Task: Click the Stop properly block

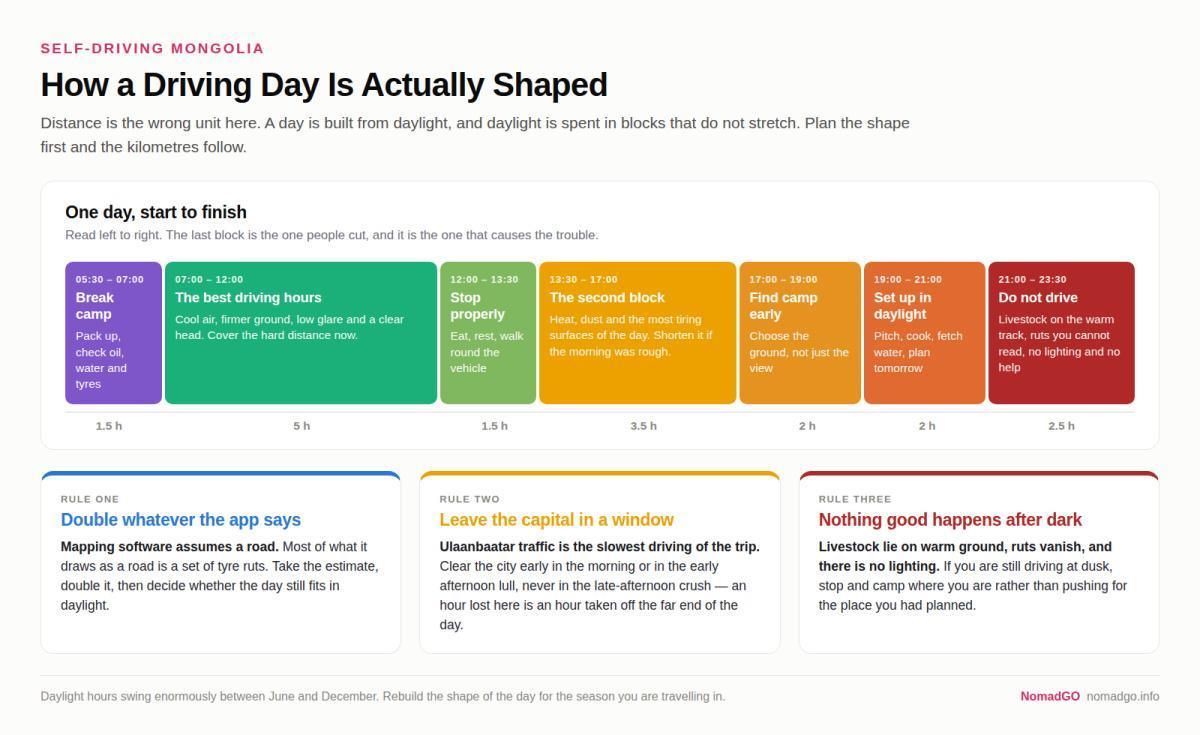Action: click(x=488, y=333)
